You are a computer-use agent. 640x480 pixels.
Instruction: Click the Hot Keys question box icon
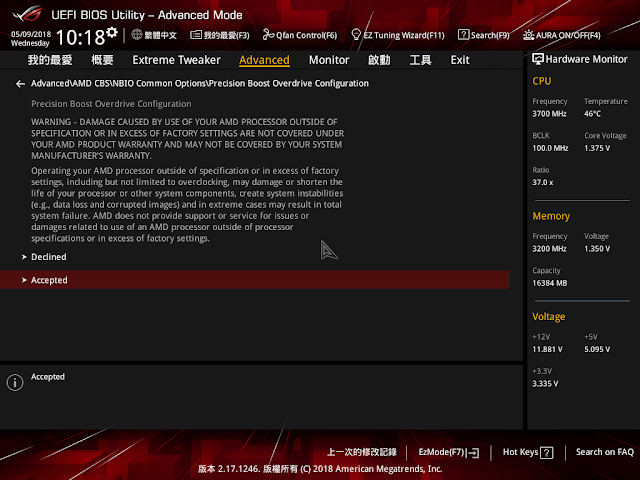[547, 453]
